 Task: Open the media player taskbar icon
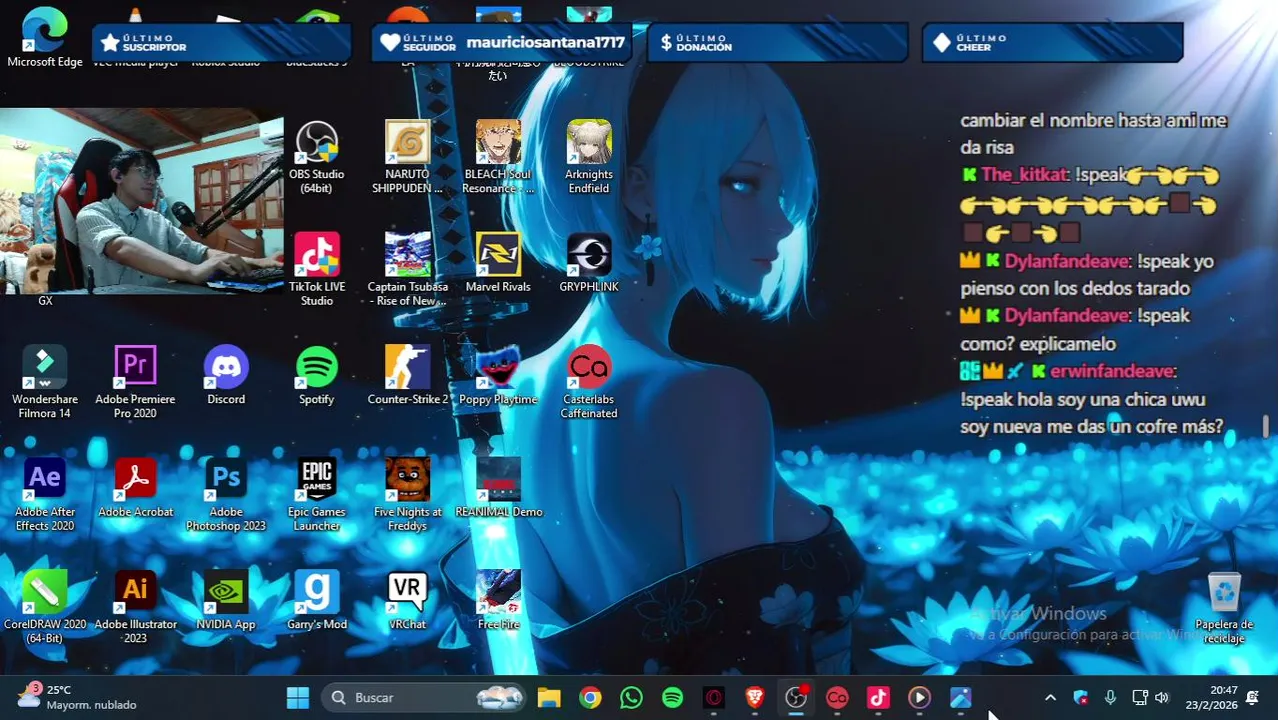[919, 697]
